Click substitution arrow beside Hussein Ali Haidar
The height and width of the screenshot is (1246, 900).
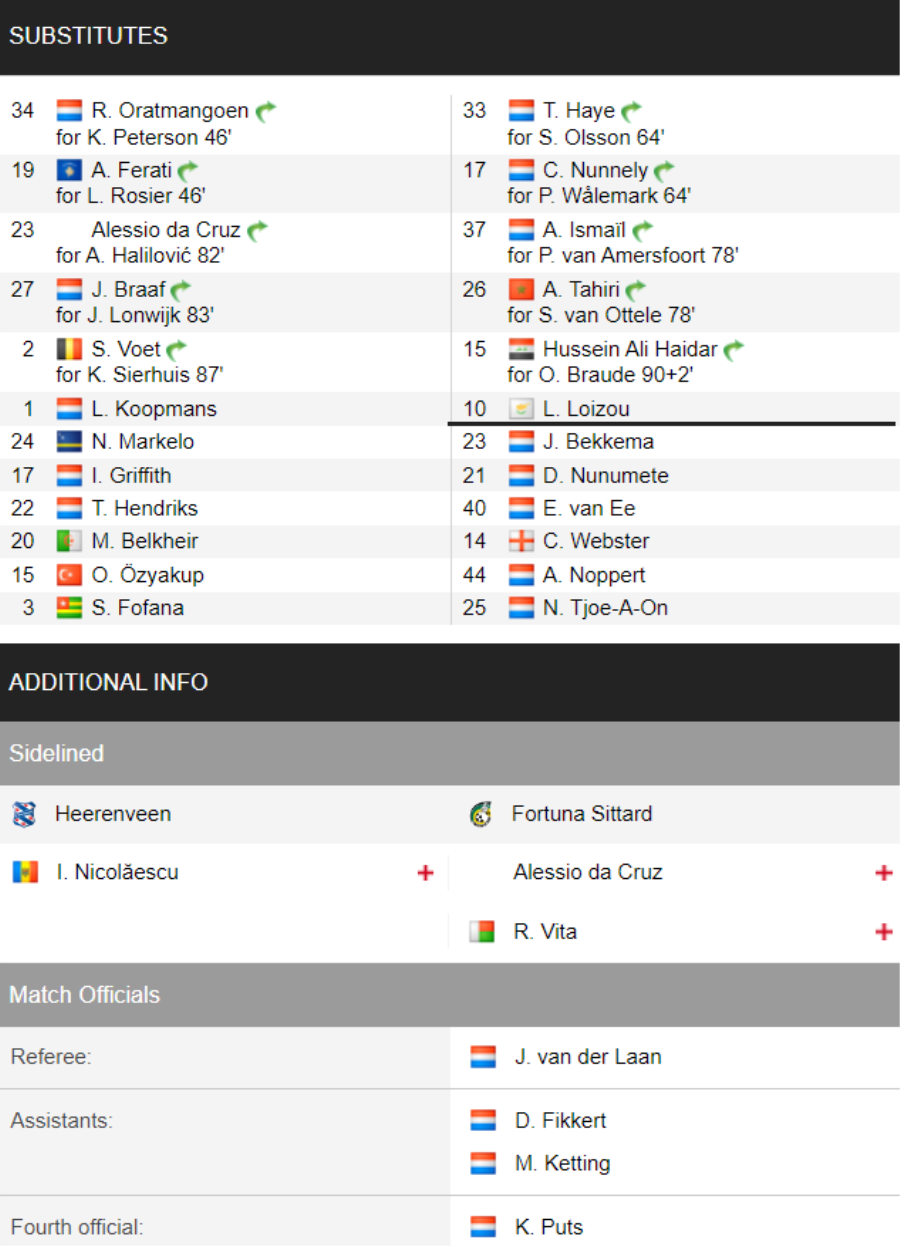pos(734,350)
